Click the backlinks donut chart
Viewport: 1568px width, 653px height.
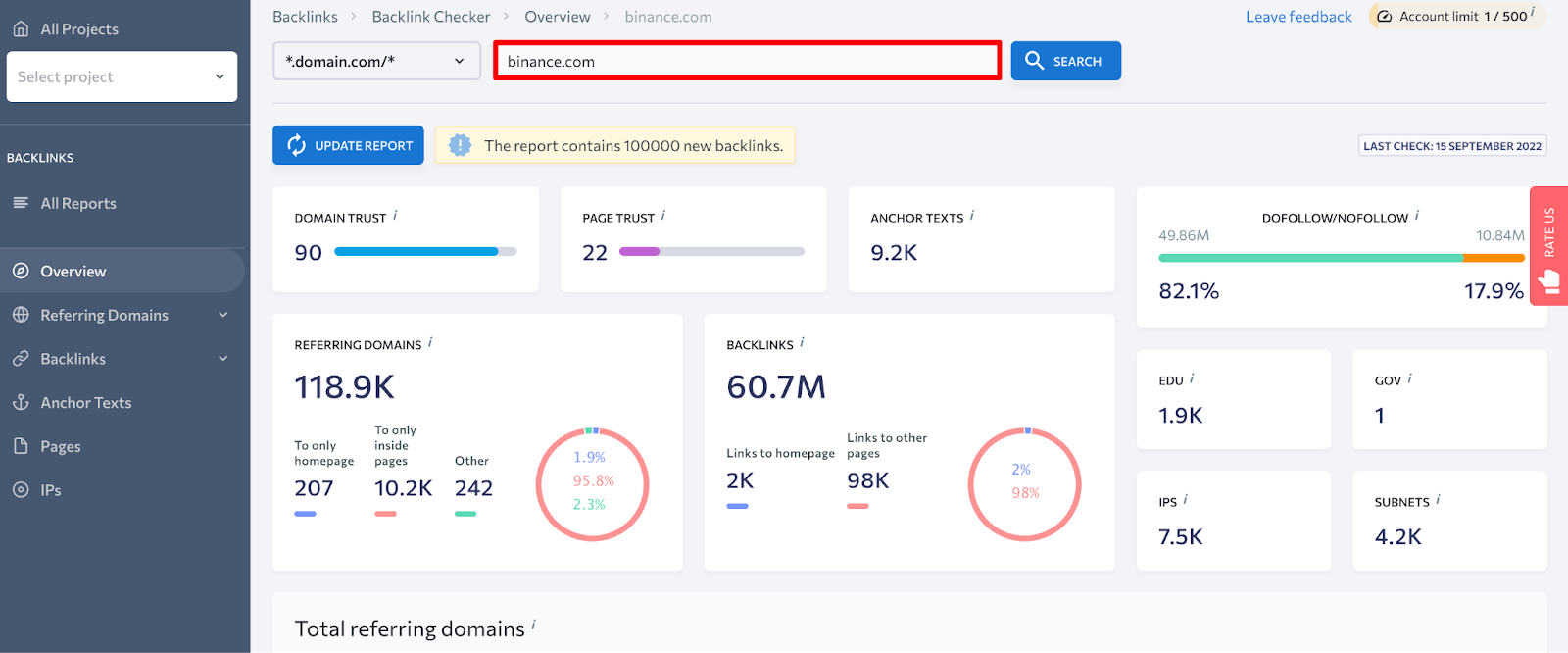[1025, 484]
